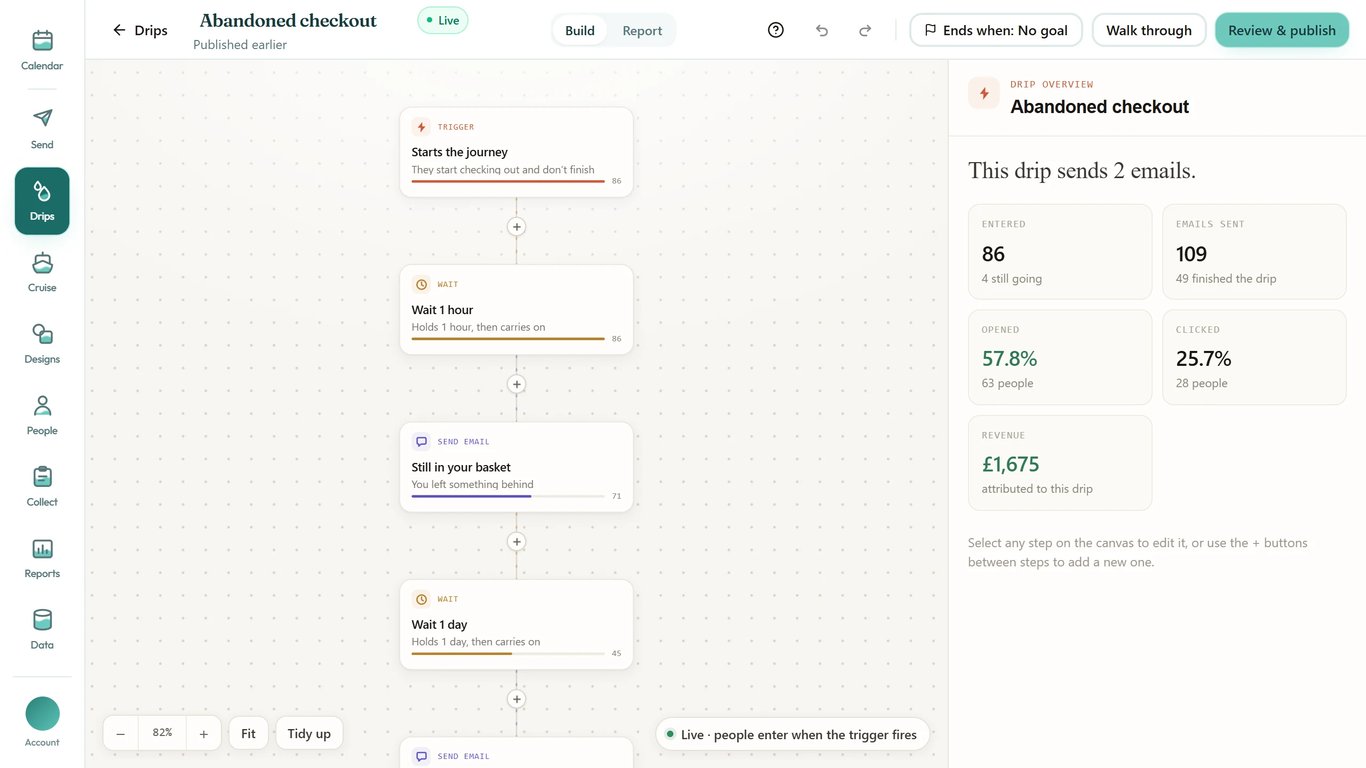Viewport: 1366px width, 768px height.
Task: Select the Drips sidebar item
Action: 42,201
